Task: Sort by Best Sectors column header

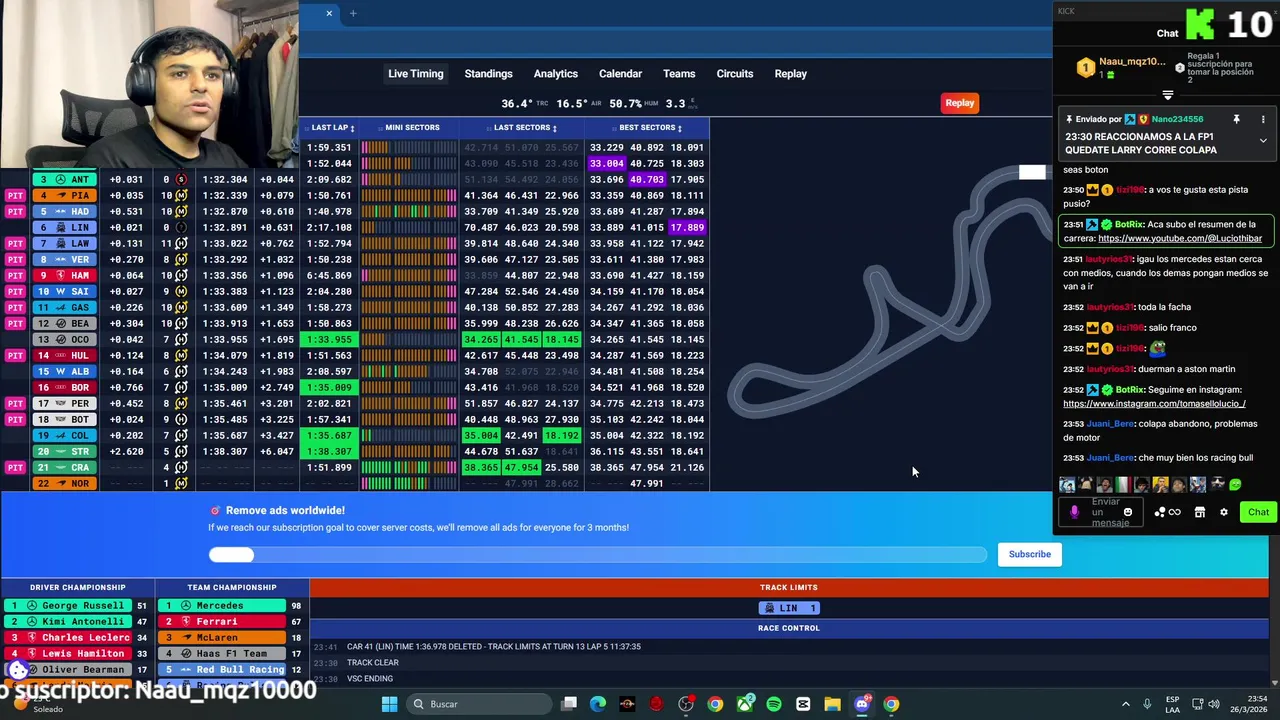Action: coord(647,127)
